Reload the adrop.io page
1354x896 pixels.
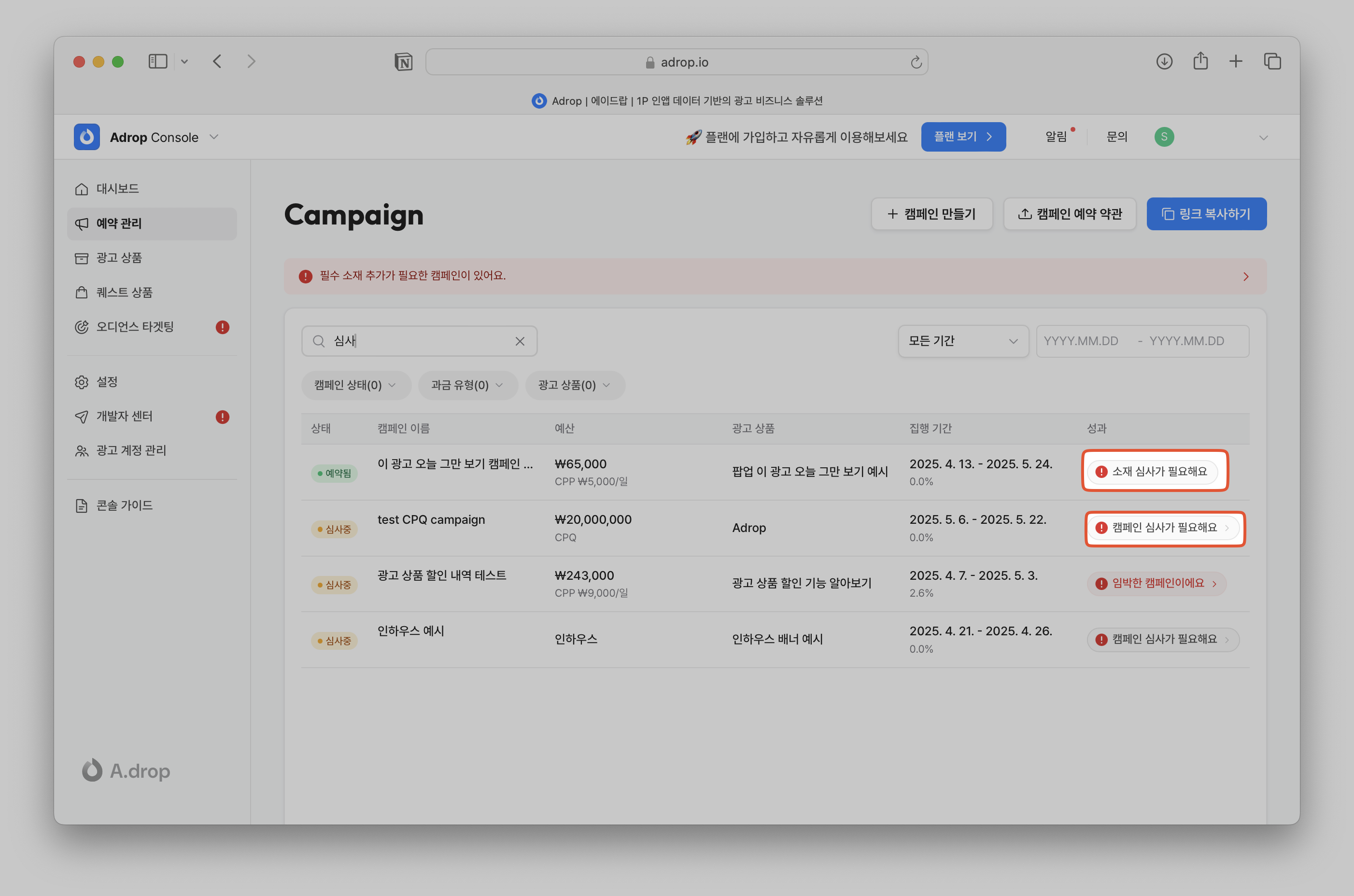[x=916, y=62]
